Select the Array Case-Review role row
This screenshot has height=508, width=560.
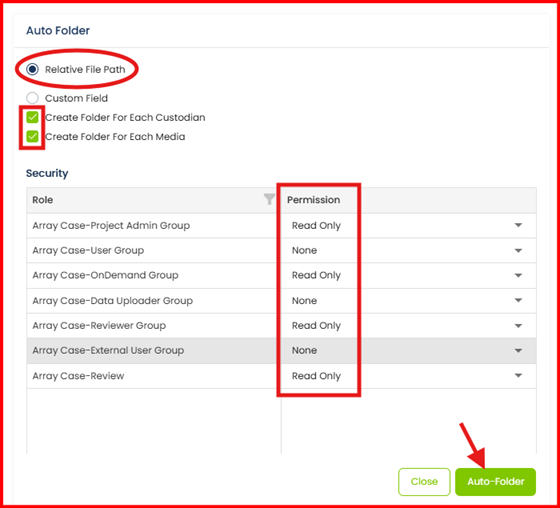coord(281,376)
